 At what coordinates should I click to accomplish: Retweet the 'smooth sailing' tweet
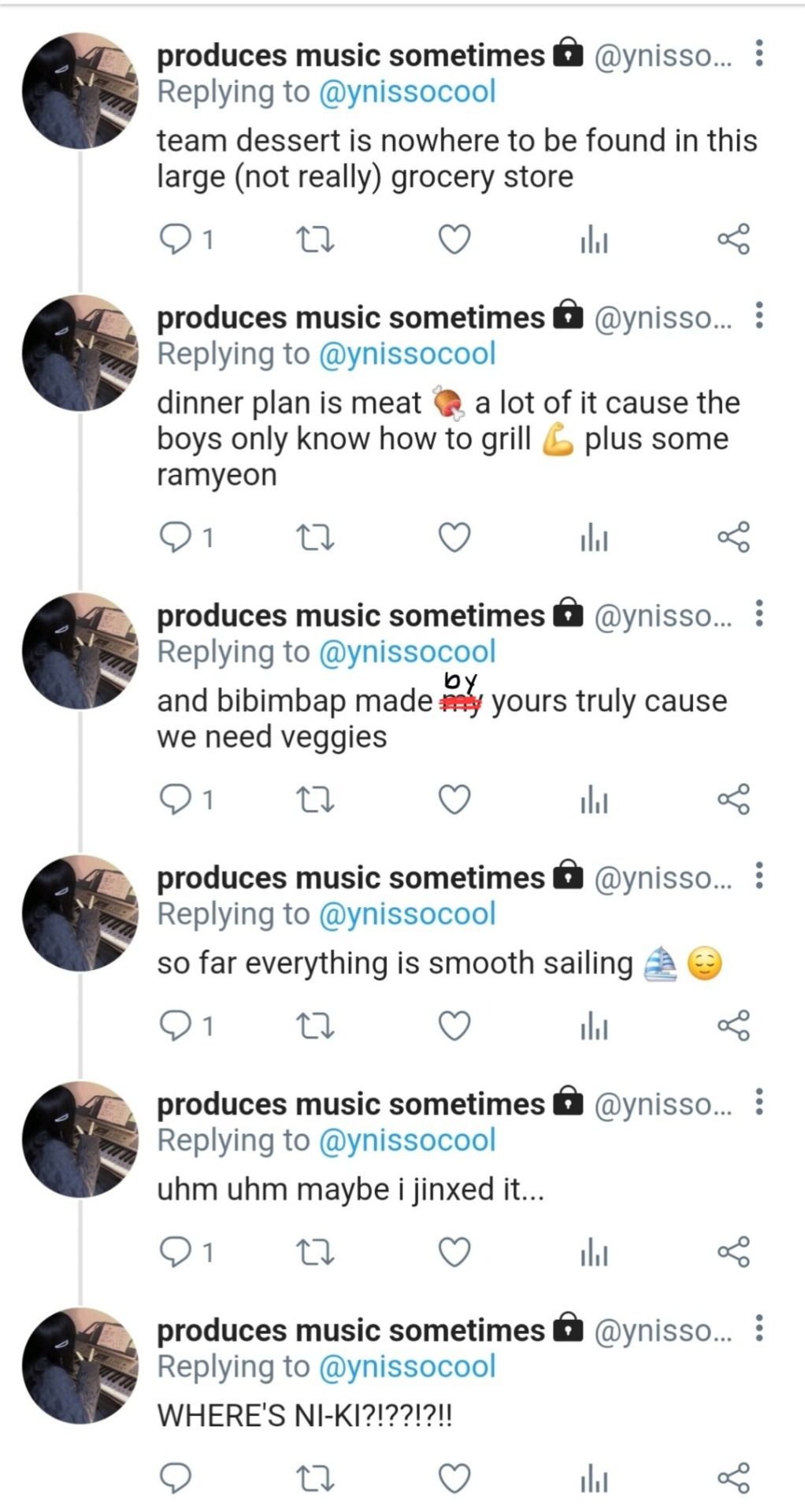(x=314, y=1027)
